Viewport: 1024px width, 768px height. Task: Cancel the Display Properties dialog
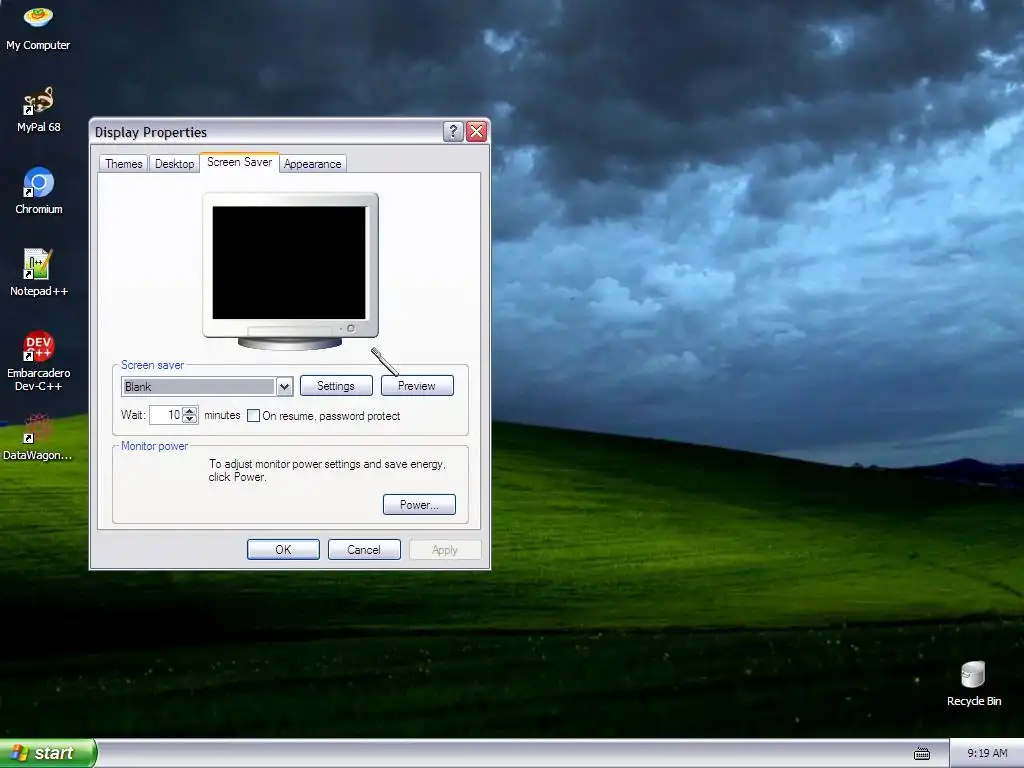[364, 550]
